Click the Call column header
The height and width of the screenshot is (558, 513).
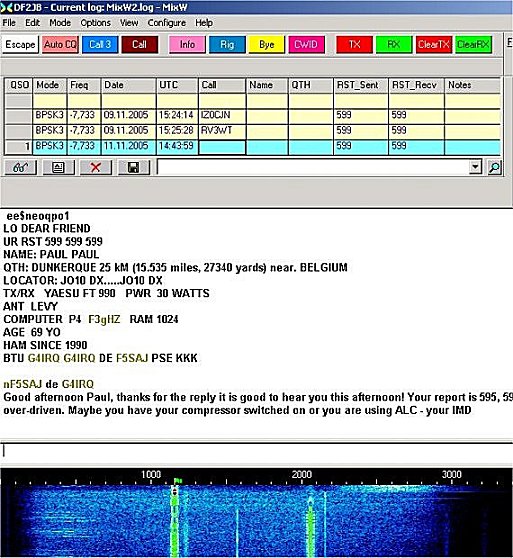coord(222,85)
